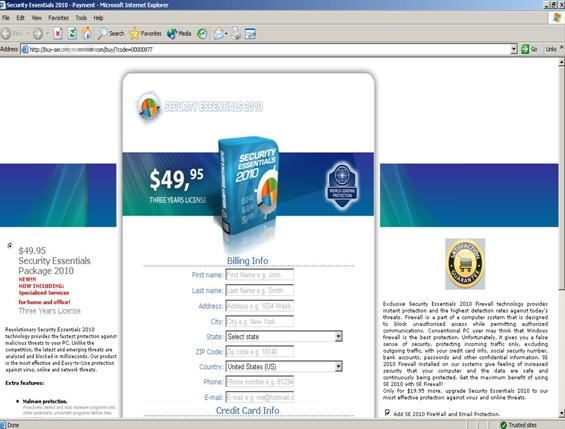
Task: Open the Back button history dropdown arrow
Action: (27, 34)
